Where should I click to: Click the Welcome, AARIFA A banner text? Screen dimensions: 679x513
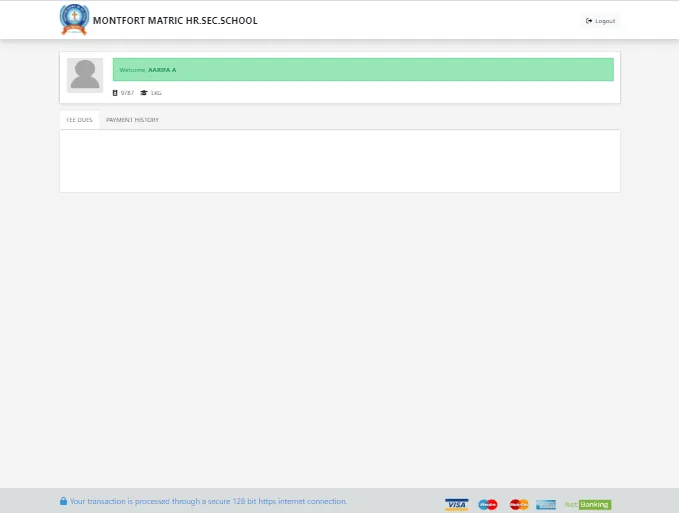(x=148, y=70)
